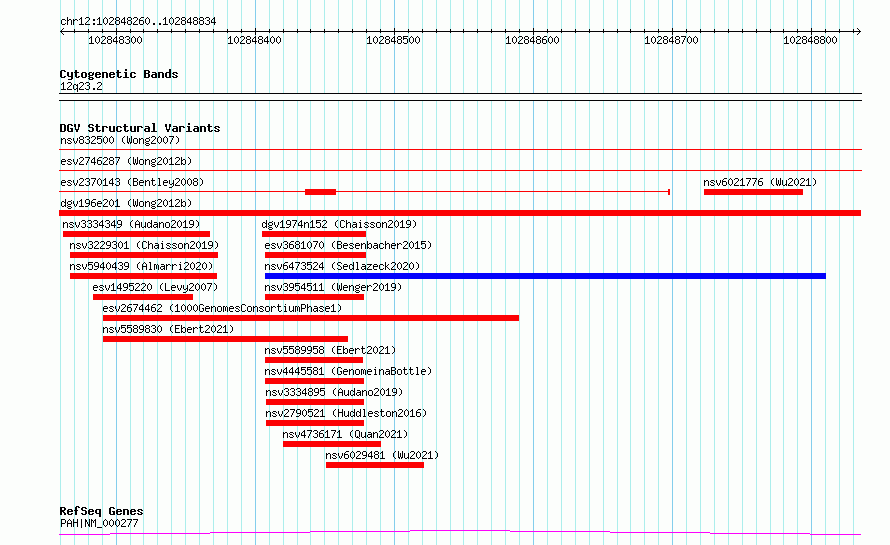Click nsv3334895 (Audano2019) label
Viewport: 890px width, 545px height.
(x=334, y=392)
